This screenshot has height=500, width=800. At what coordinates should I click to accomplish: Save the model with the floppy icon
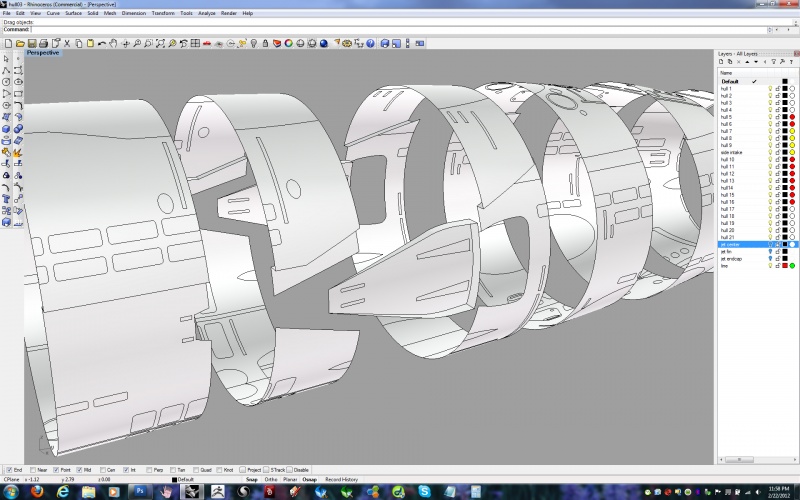(32, 43)
